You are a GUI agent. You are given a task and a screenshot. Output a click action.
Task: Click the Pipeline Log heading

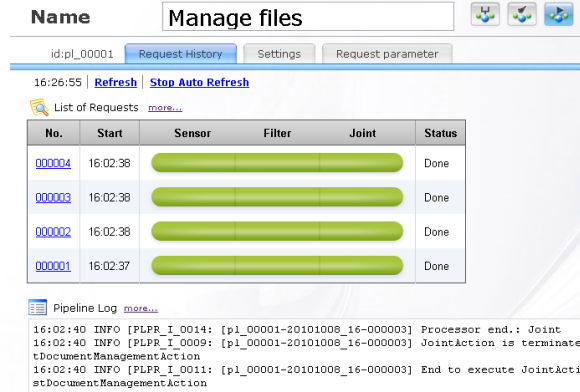tap(85, 308)
